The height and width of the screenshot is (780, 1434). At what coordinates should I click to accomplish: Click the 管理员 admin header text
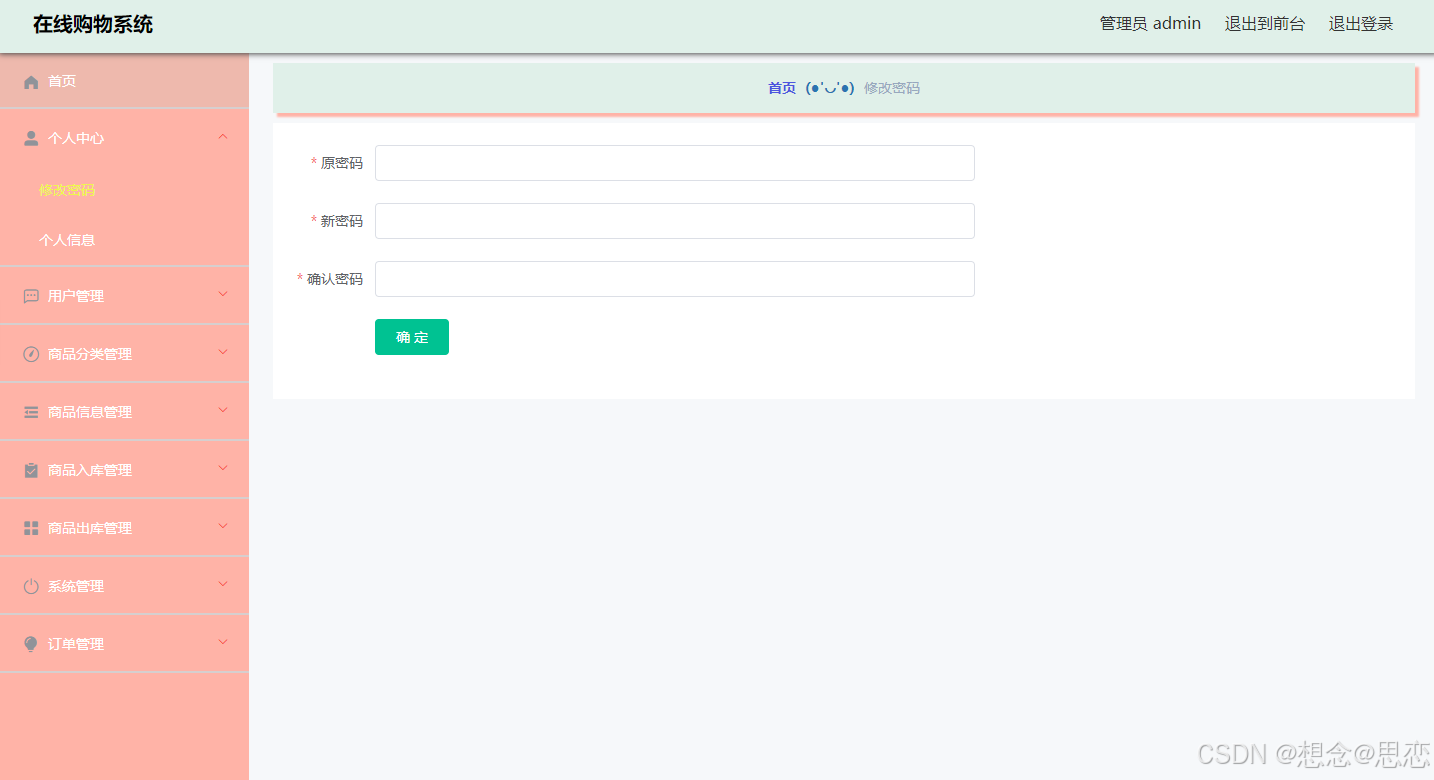point(1150,24)
